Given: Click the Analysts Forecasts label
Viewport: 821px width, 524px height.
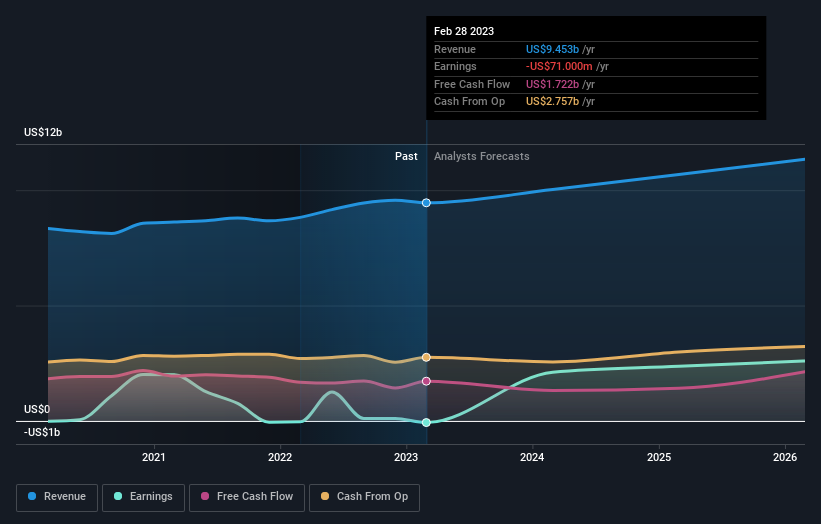Looking at the screenshot, I should pyautogui.click(x=482, y=157).
